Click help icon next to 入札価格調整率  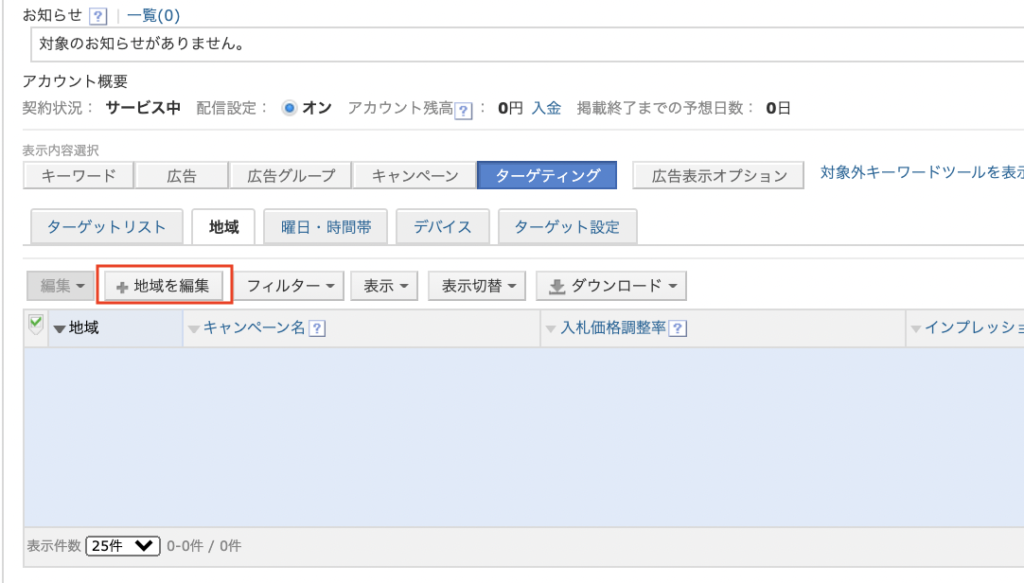pos(678,328)
